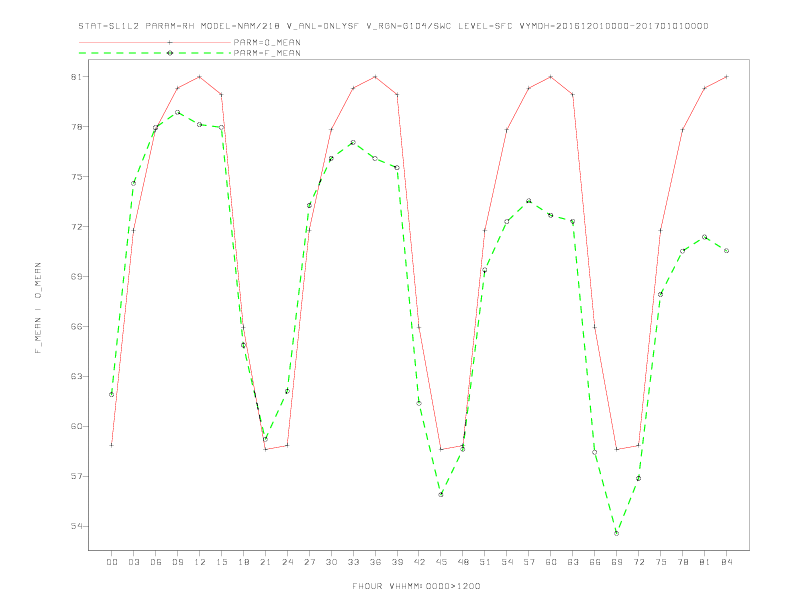Click the y-axis tick label 69
This screenshot has width=792, height=612.
coord(76,277)
